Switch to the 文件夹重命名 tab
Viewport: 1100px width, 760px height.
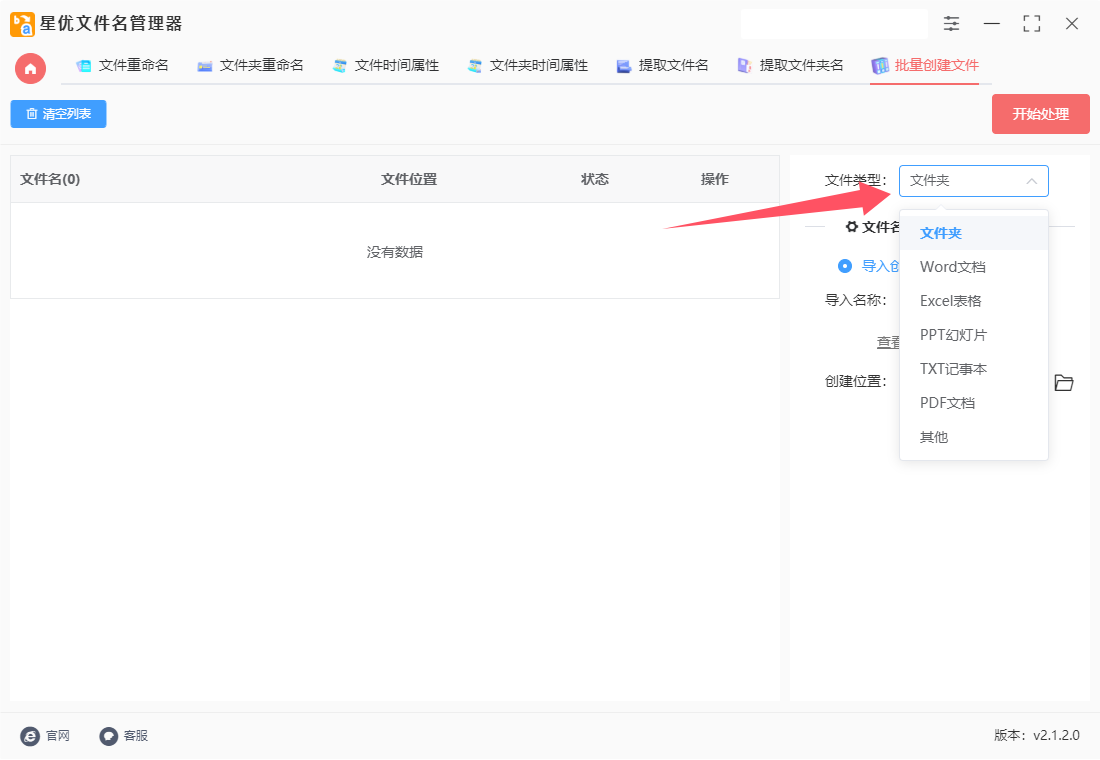pyautogui.click(x=250, y=65)
